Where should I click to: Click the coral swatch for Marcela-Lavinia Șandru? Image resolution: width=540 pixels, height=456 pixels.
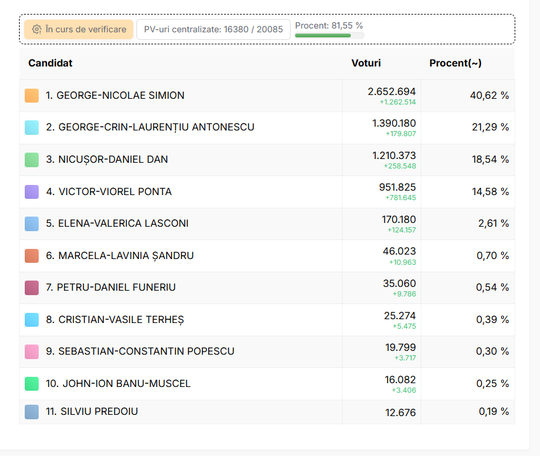click(32, 256)
